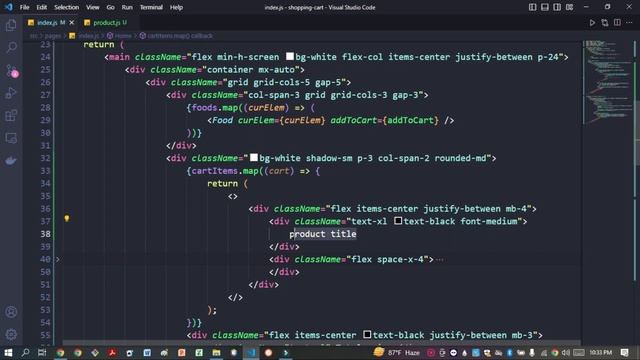
Task: Open the Edit menu
Action: pos(42,7)
